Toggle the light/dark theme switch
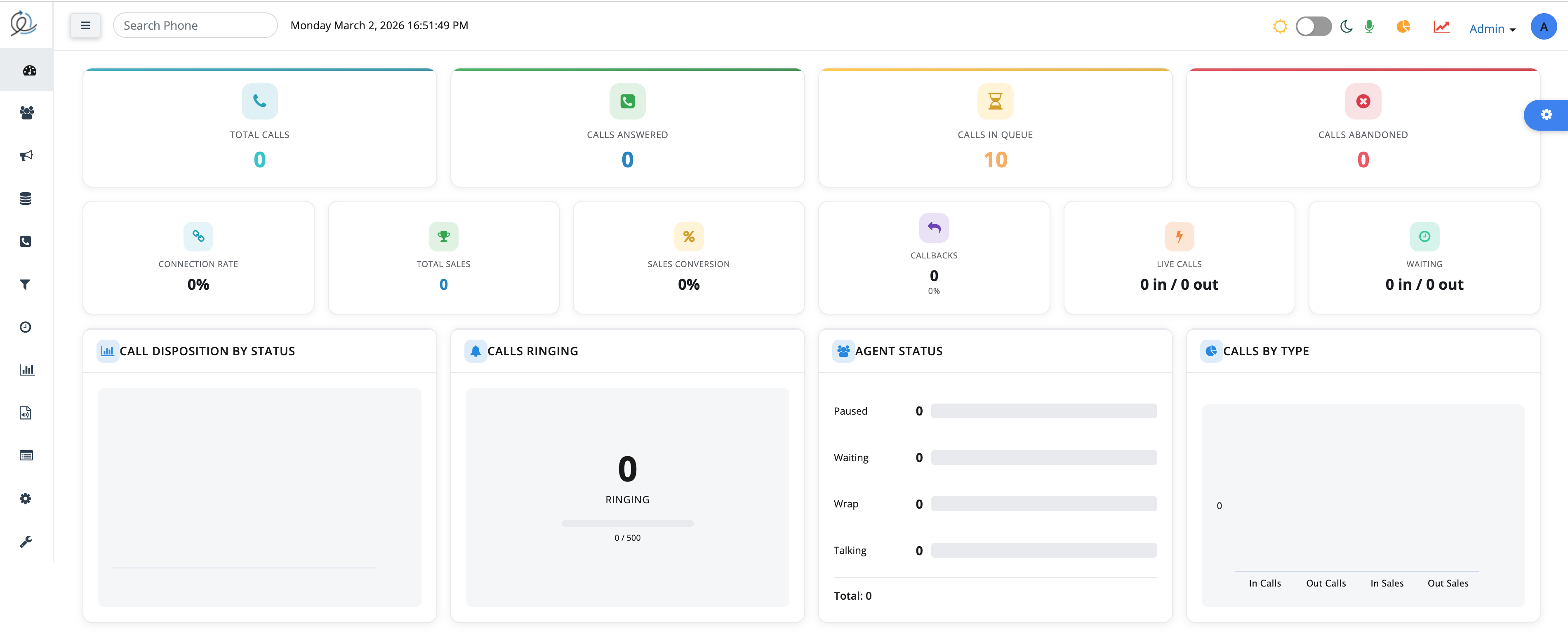This screenshot has width=1568, height=643. coord(1314,26)
